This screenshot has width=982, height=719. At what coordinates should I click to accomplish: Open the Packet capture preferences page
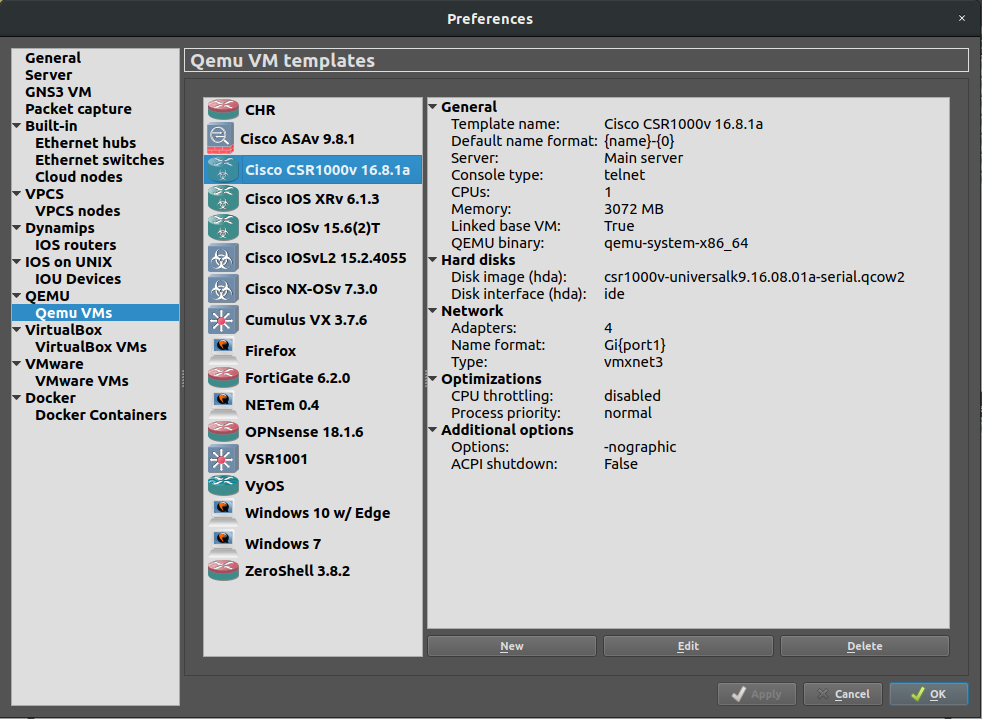(x=78, y=109)
